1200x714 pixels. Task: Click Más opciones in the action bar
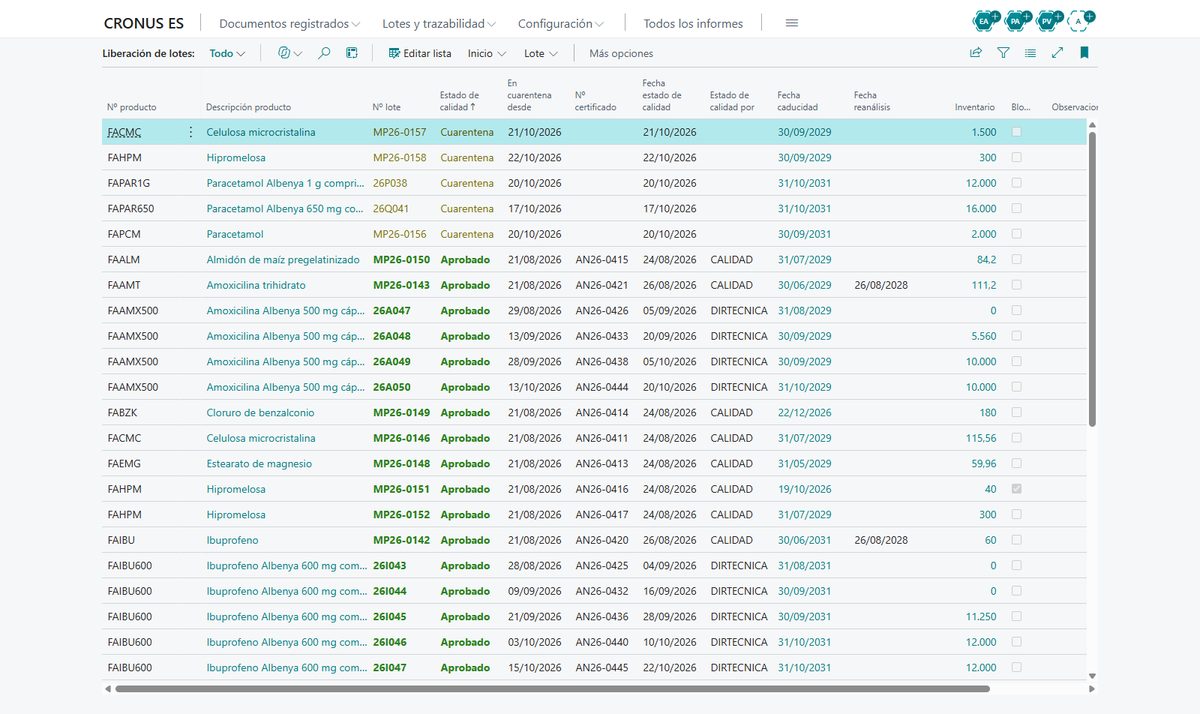621,54
